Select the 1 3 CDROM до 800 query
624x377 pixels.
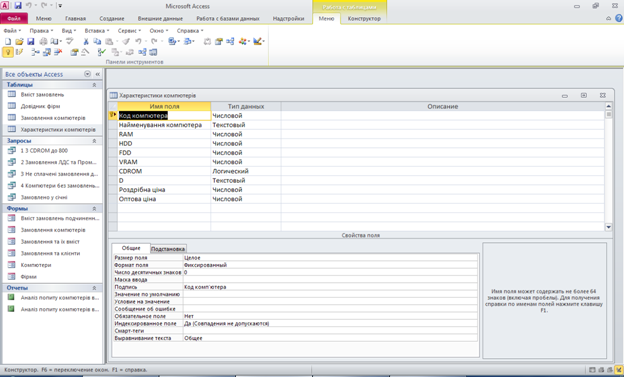(44, 150)
